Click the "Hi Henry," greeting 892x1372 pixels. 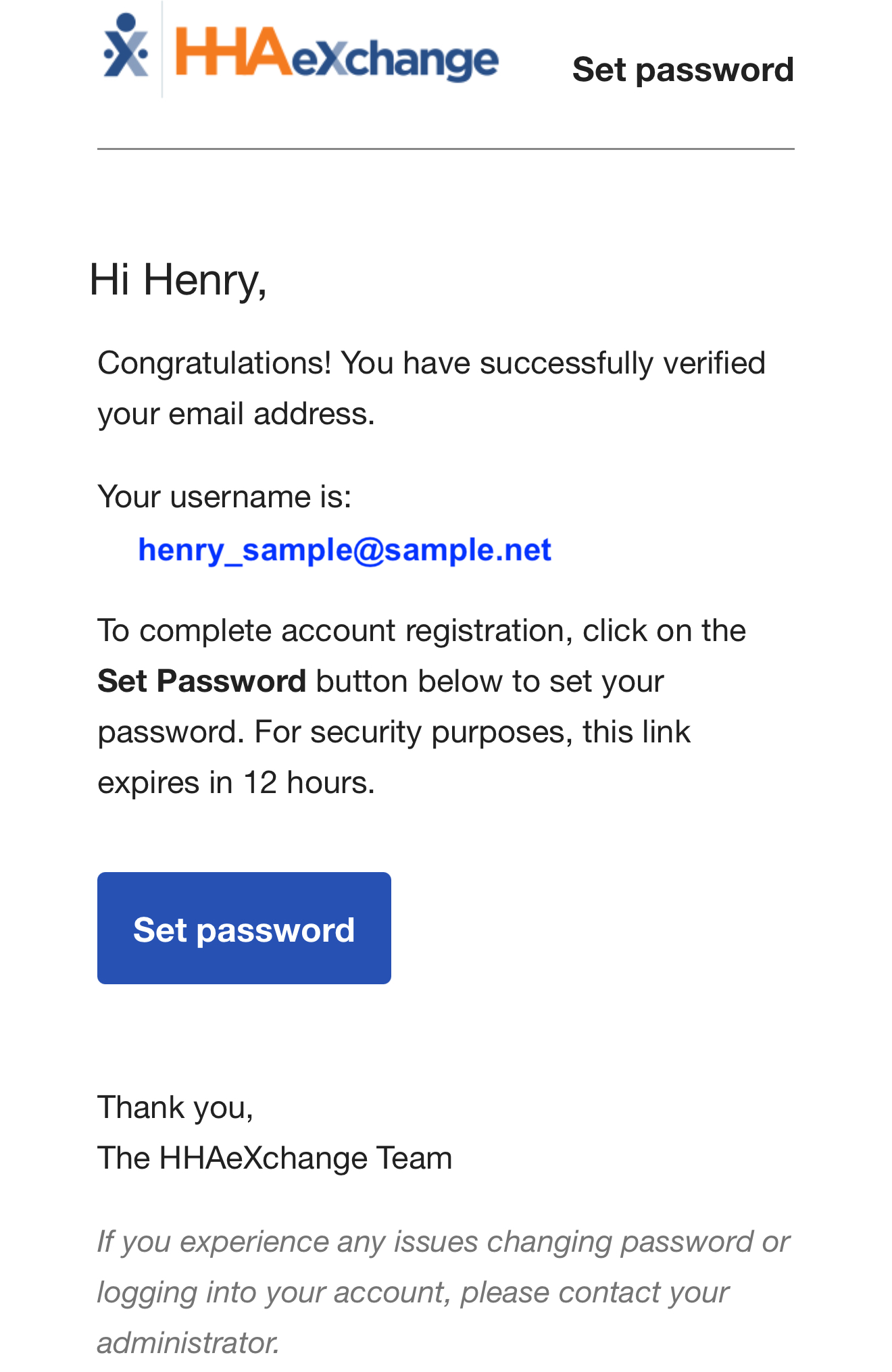pos(178,280)
